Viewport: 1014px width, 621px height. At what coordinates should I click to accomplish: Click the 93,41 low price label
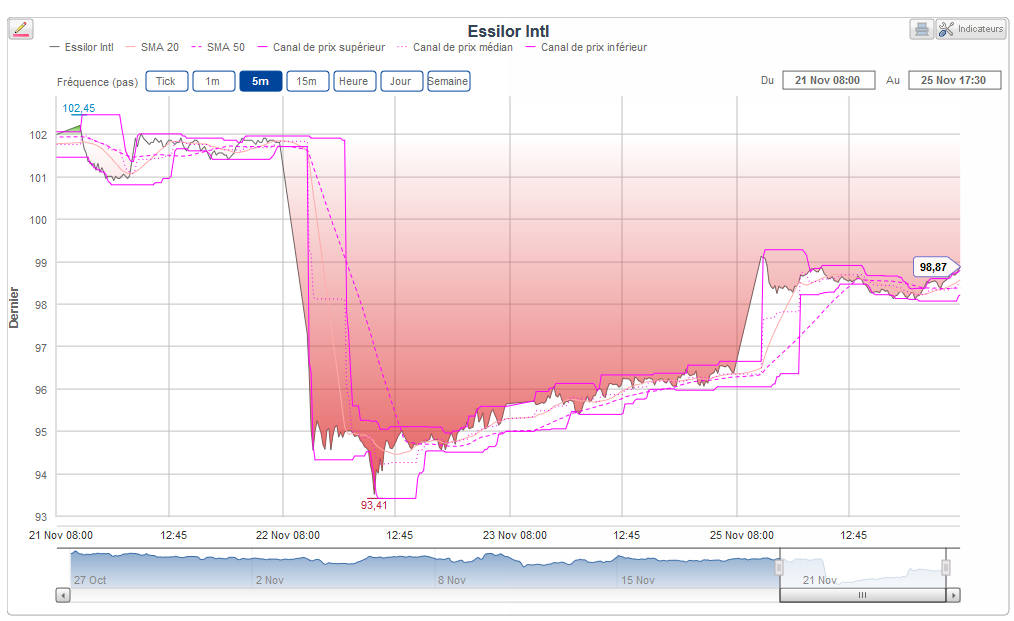click(x=374, y=505)
